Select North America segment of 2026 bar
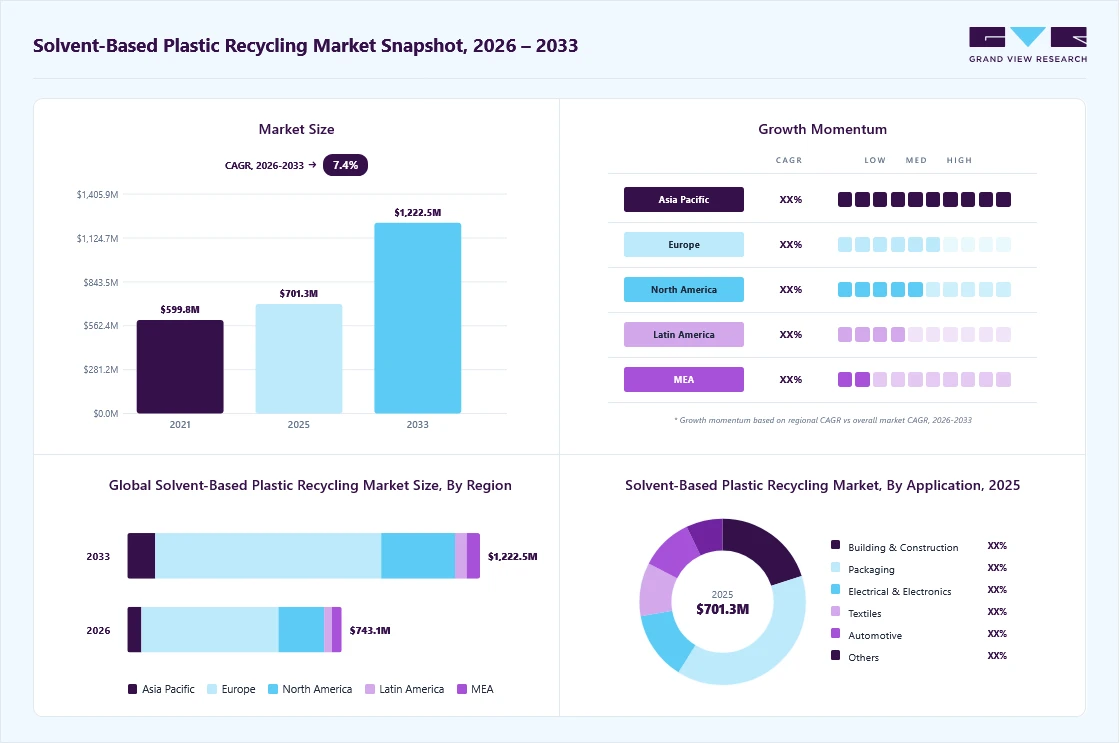Viewport: 1120px width, 743px height. pos(301,629)
